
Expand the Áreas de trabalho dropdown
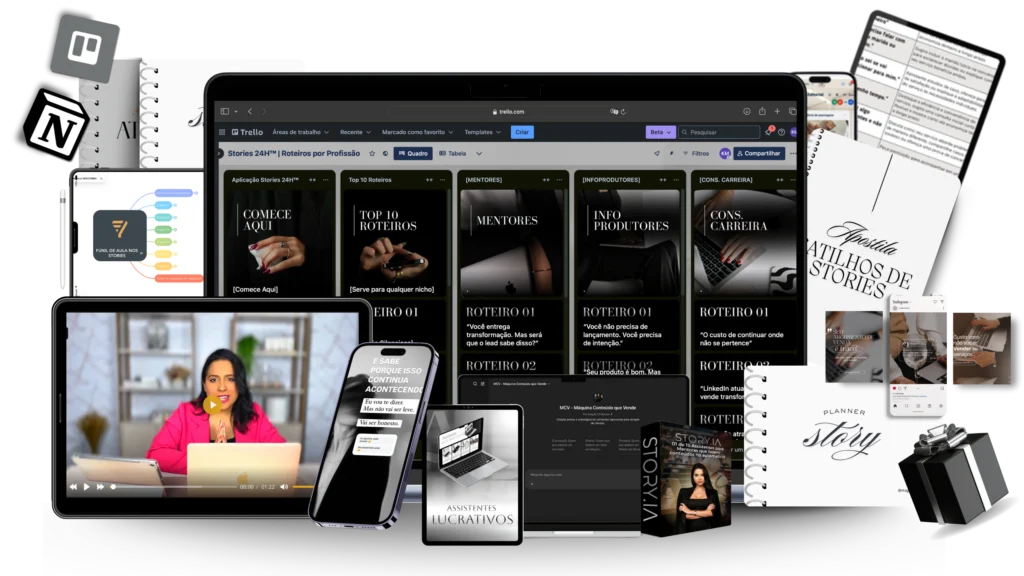pyautogui.click(x=301, y=132)
